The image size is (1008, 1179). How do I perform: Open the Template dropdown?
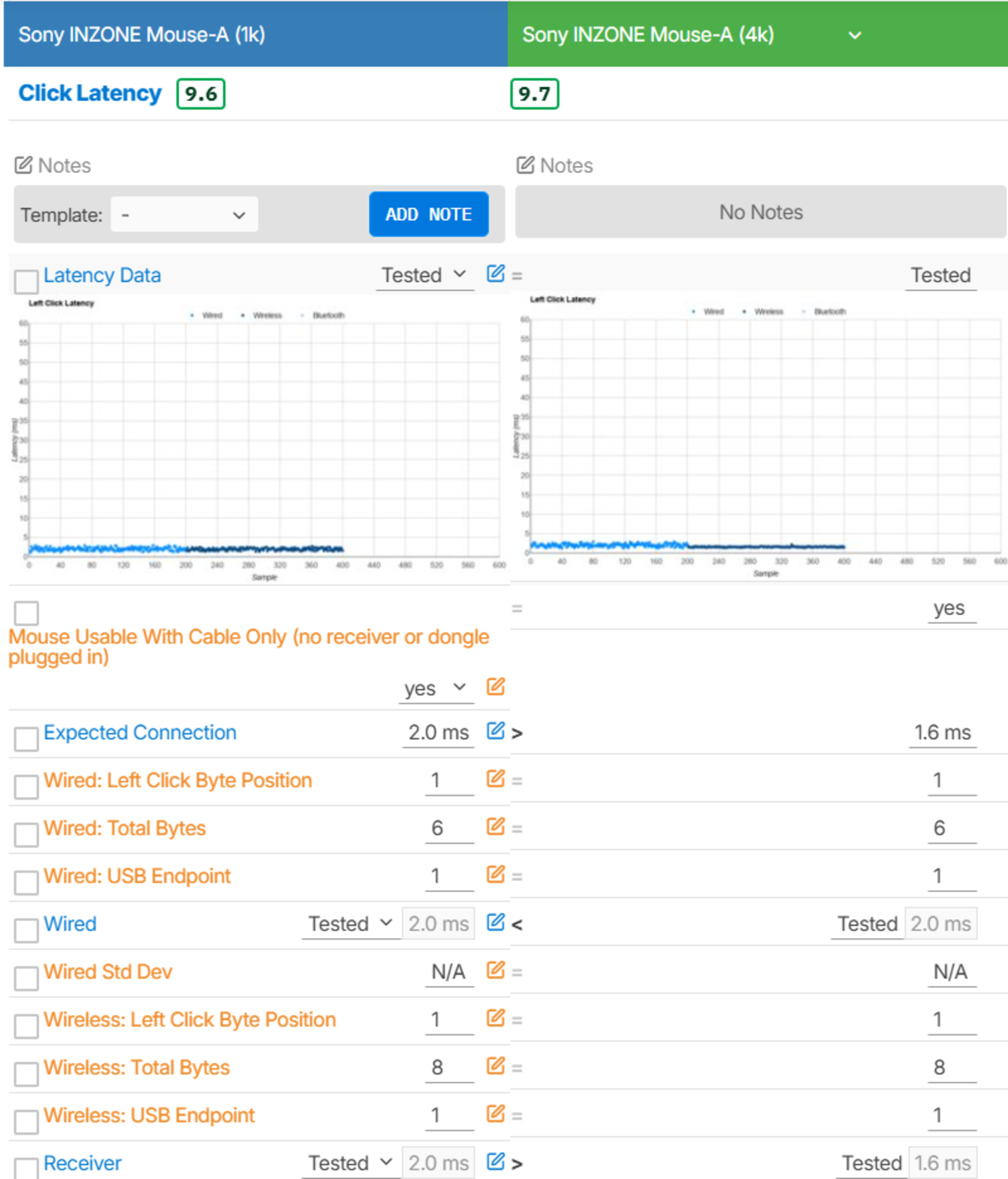click(184, 215)
